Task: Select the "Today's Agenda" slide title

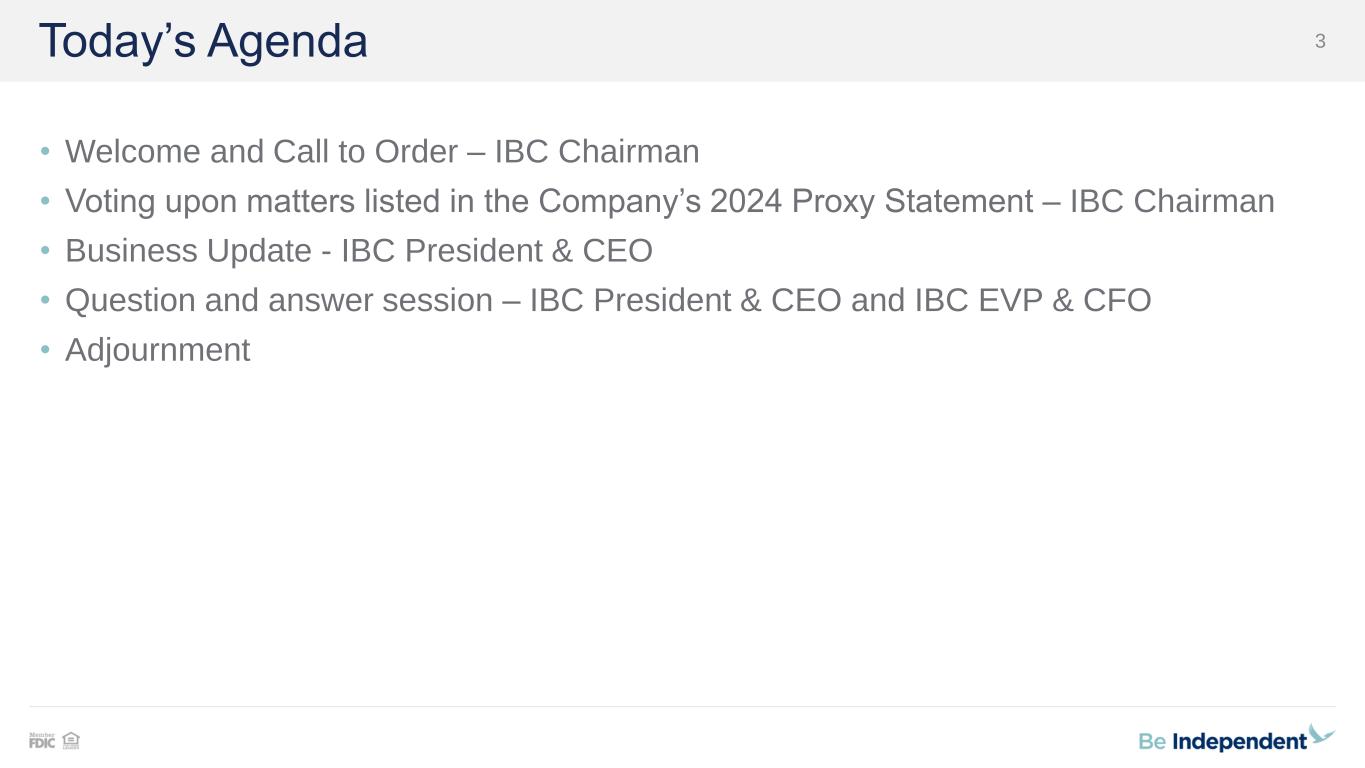Action: point(203,42)
